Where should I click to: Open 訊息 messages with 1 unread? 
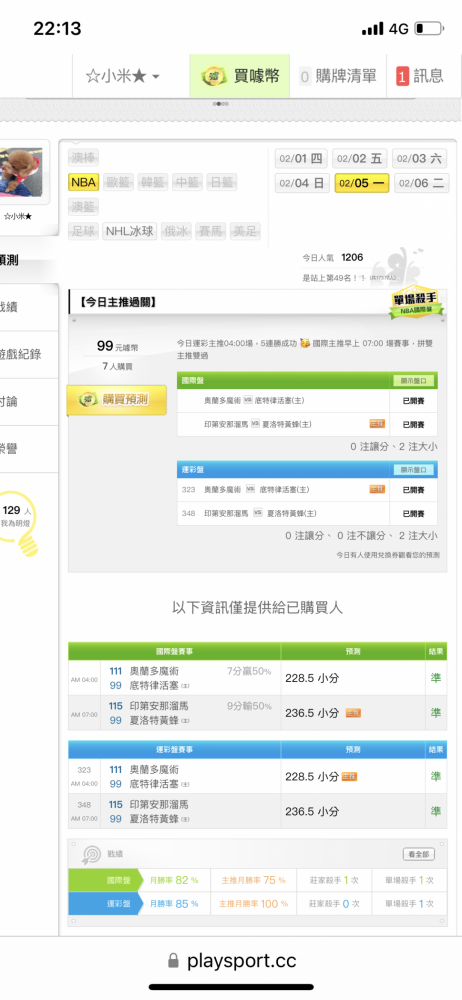(x=420, y=77)
